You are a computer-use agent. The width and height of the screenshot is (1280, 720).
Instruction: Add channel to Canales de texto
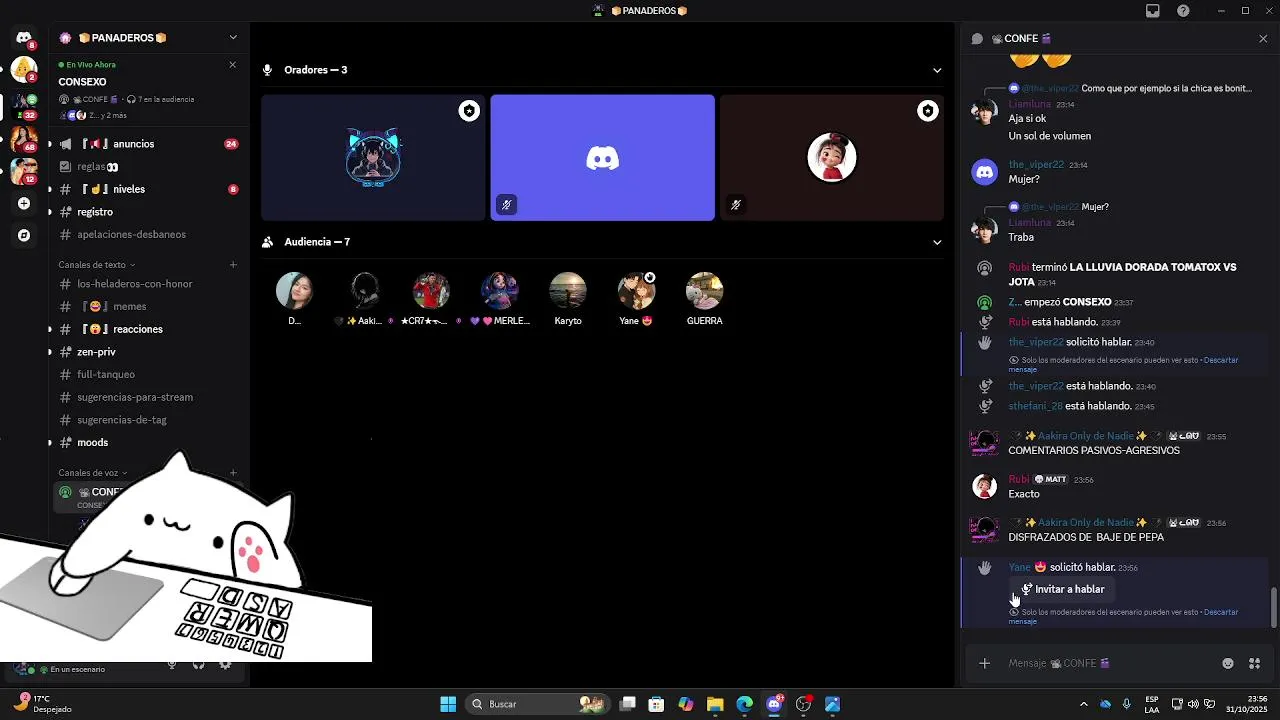233,265
